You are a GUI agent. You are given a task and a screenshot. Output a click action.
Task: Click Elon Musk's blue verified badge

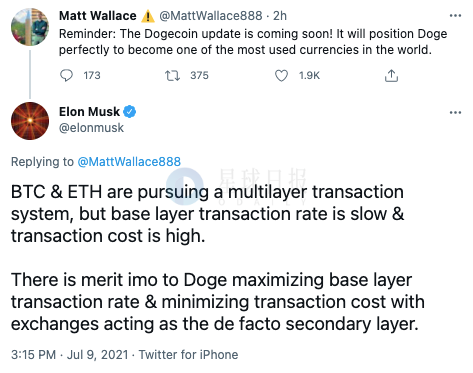130,112
